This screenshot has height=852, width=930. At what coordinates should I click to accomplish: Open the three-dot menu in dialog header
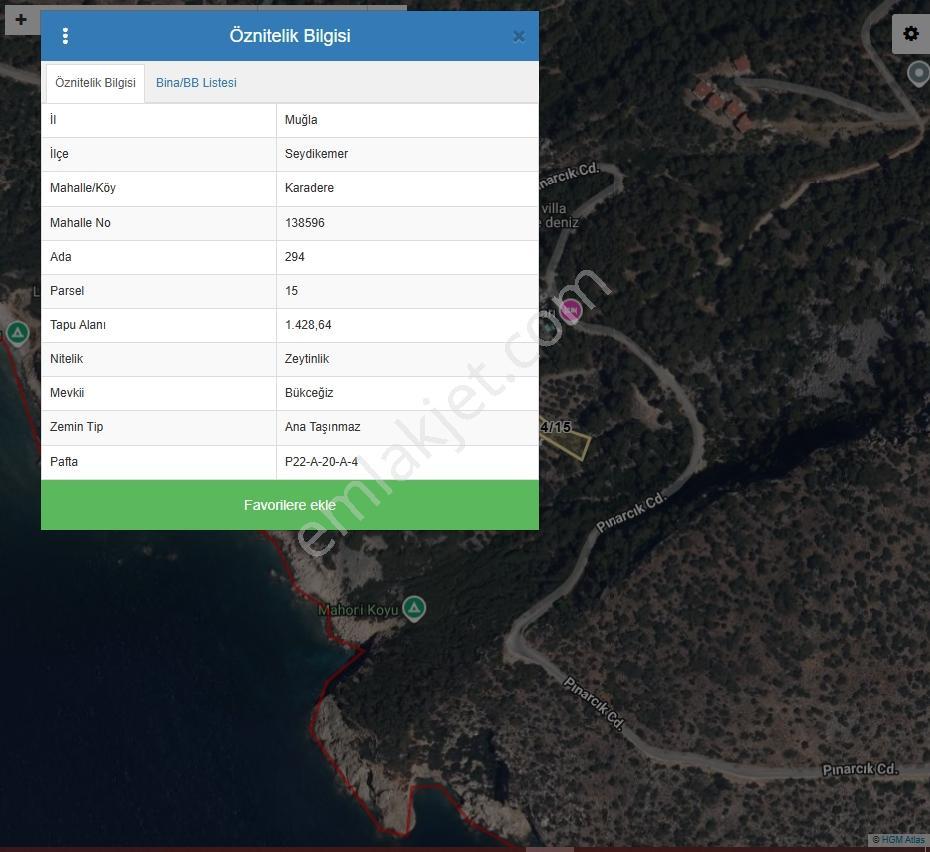[x=65, y=36]
